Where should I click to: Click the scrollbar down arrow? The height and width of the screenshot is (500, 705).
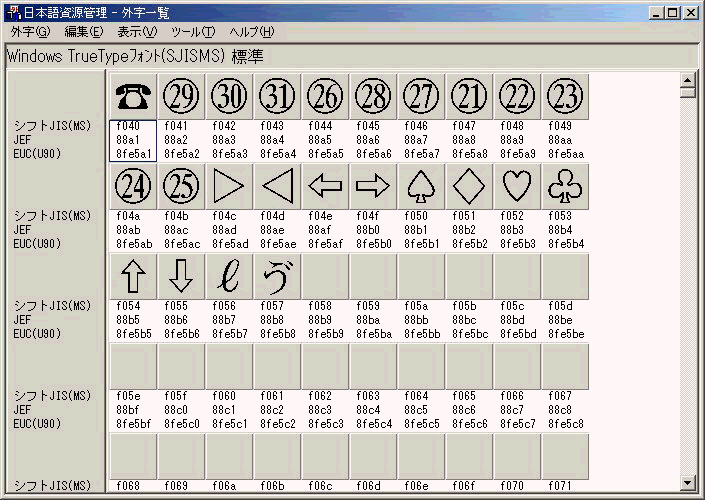click(688, 484)
